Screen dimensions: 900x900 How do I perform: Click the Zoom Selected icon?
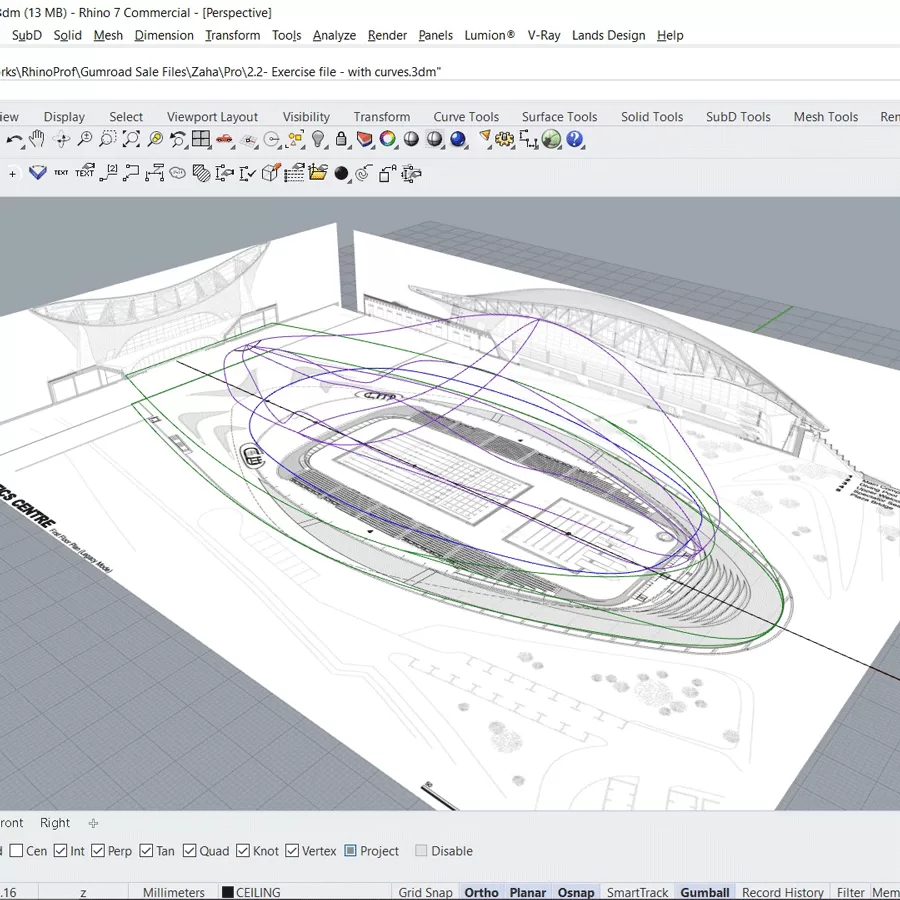(x=155, y=139)
